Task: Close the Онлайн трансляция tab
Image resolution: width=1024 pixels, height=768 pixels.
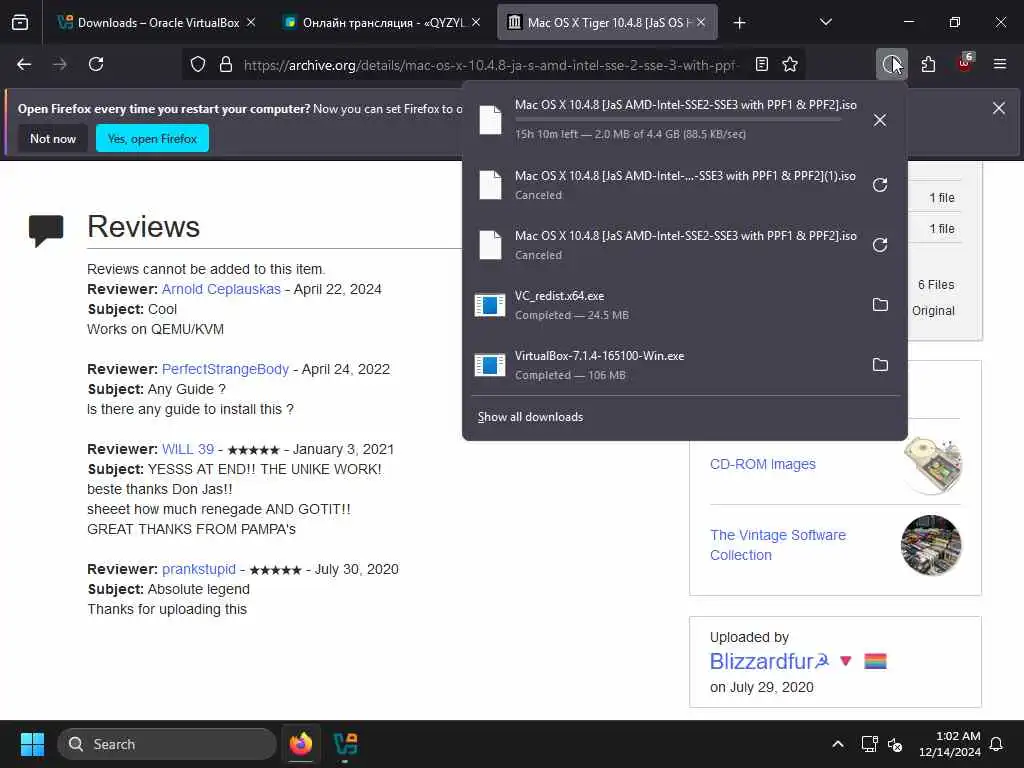Action: click(476, 23)
